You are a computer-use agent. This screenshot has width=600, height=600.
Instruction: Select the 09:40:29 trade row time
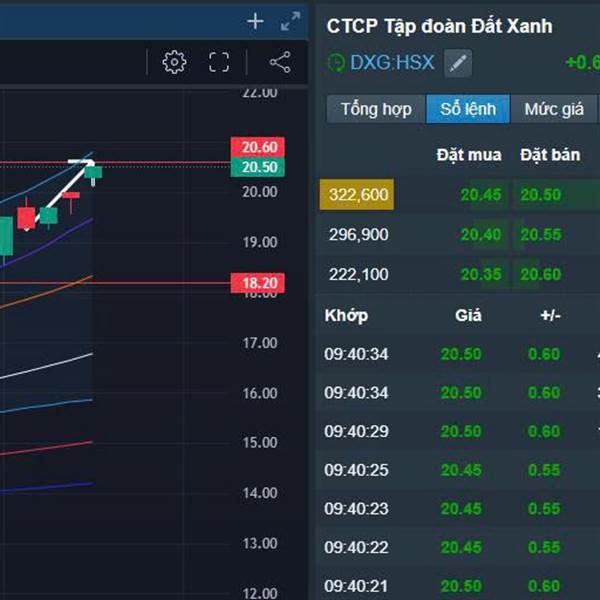click(x=356, y=432)
